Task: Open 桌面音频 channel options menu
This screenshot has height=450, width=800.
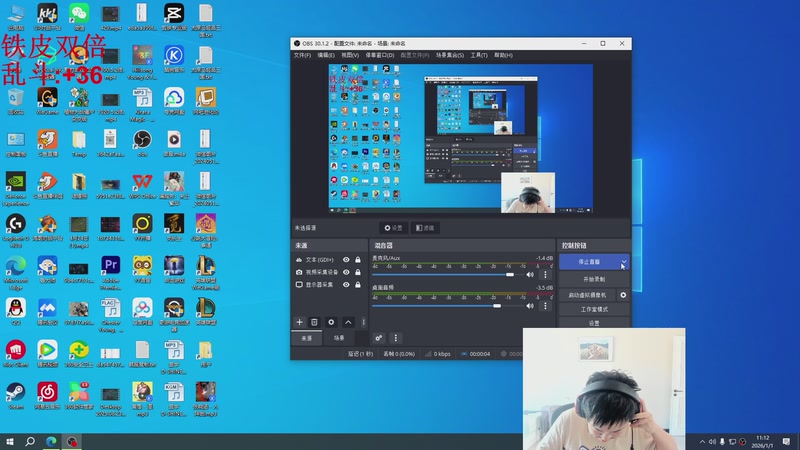Action: coord(545,306)
